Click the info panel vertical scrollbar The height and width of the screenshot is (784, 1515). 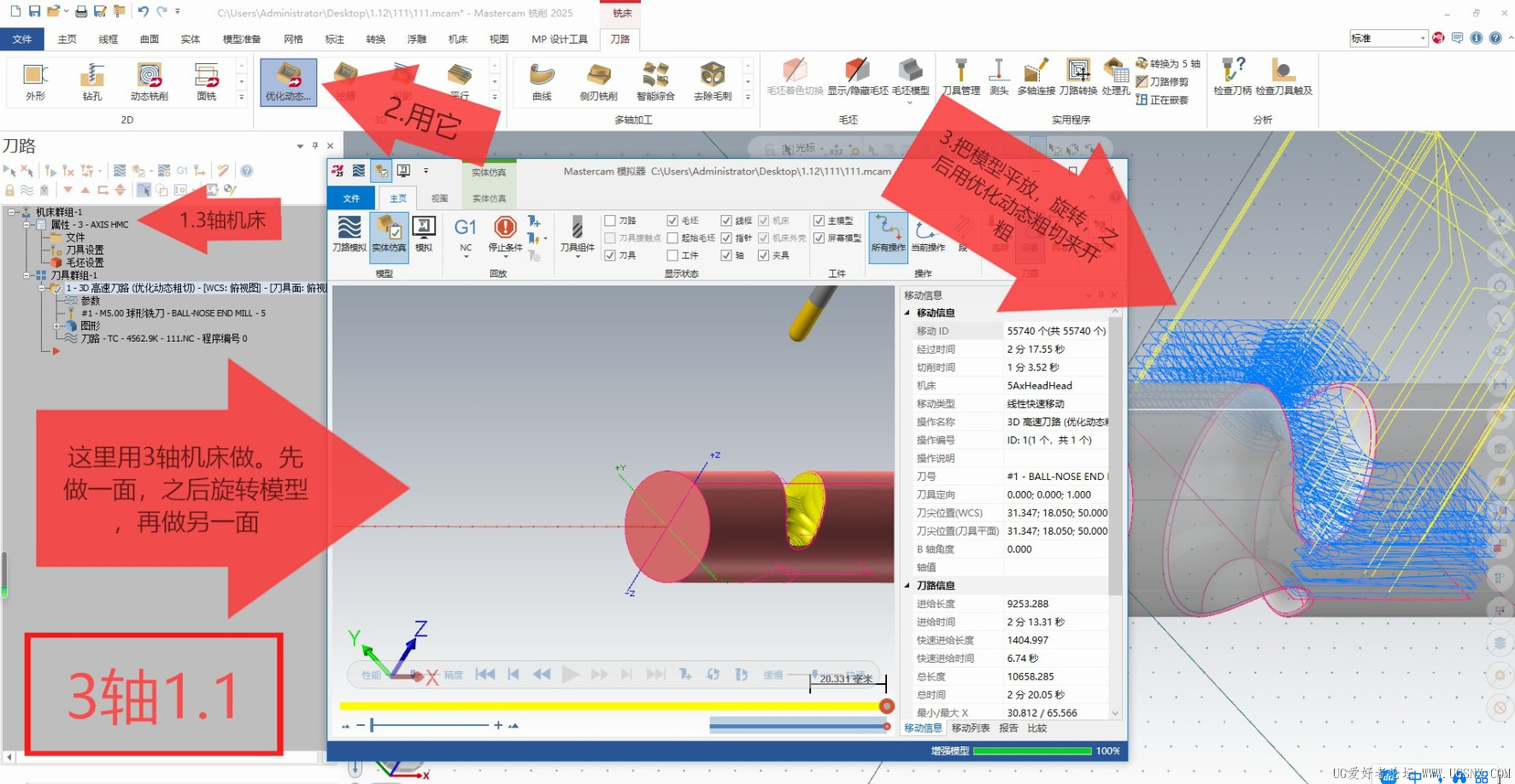point(1114,512)
